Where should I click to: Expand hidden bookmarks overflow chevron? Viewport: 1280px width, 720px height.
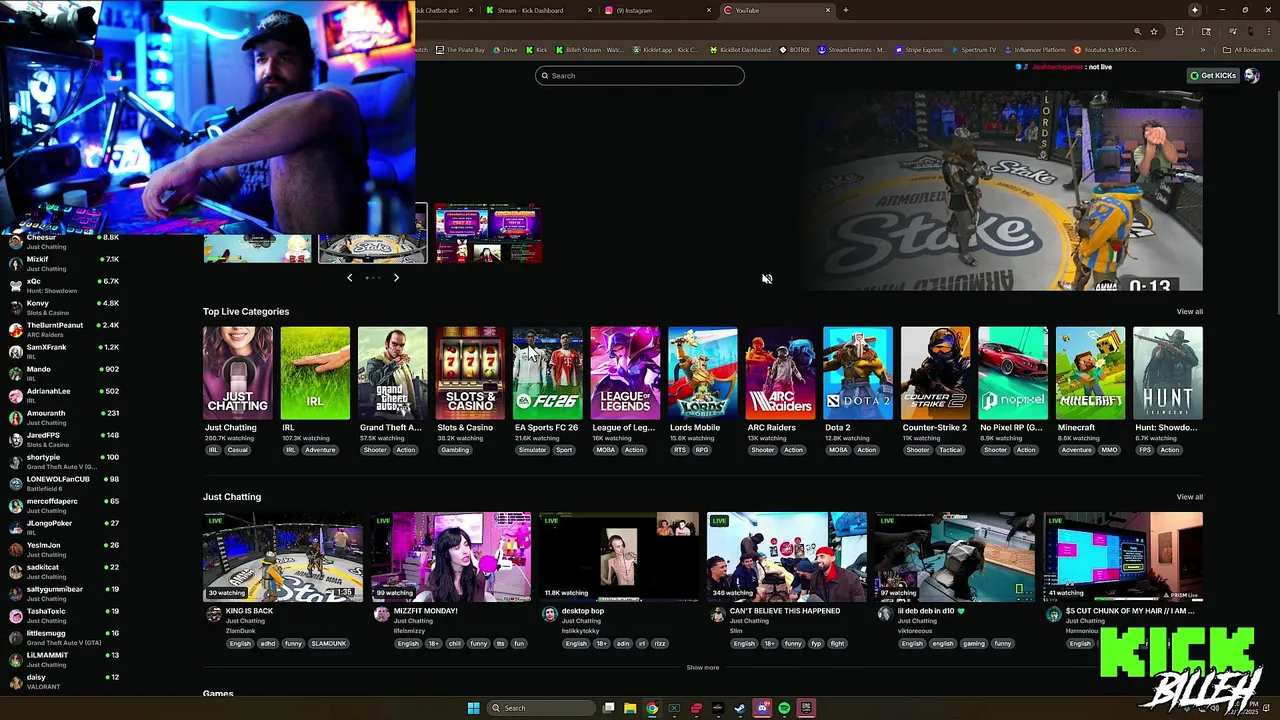pyautogui.click(x=1203, y=50)
